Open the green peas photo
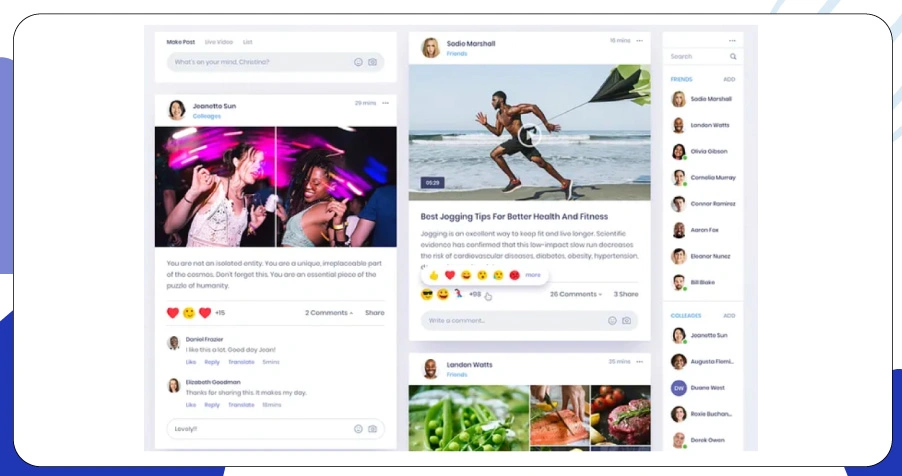The width and height of the screenshot is (902, 476). [x=469, y=418]
